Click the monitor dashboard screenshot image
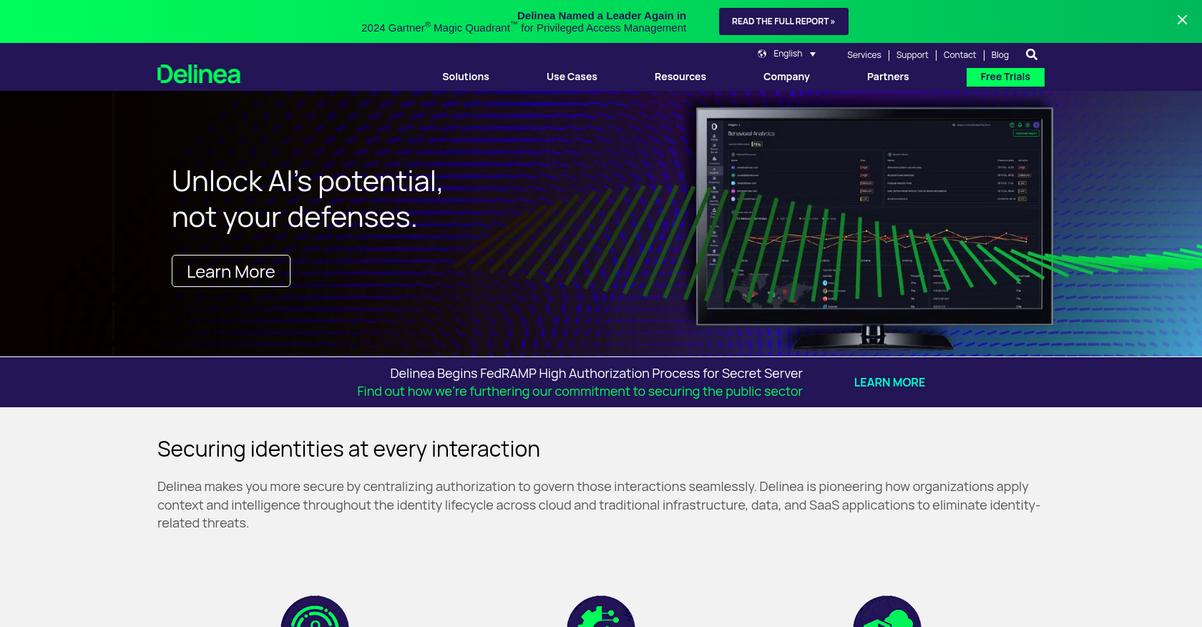 (x=875, y=227)
